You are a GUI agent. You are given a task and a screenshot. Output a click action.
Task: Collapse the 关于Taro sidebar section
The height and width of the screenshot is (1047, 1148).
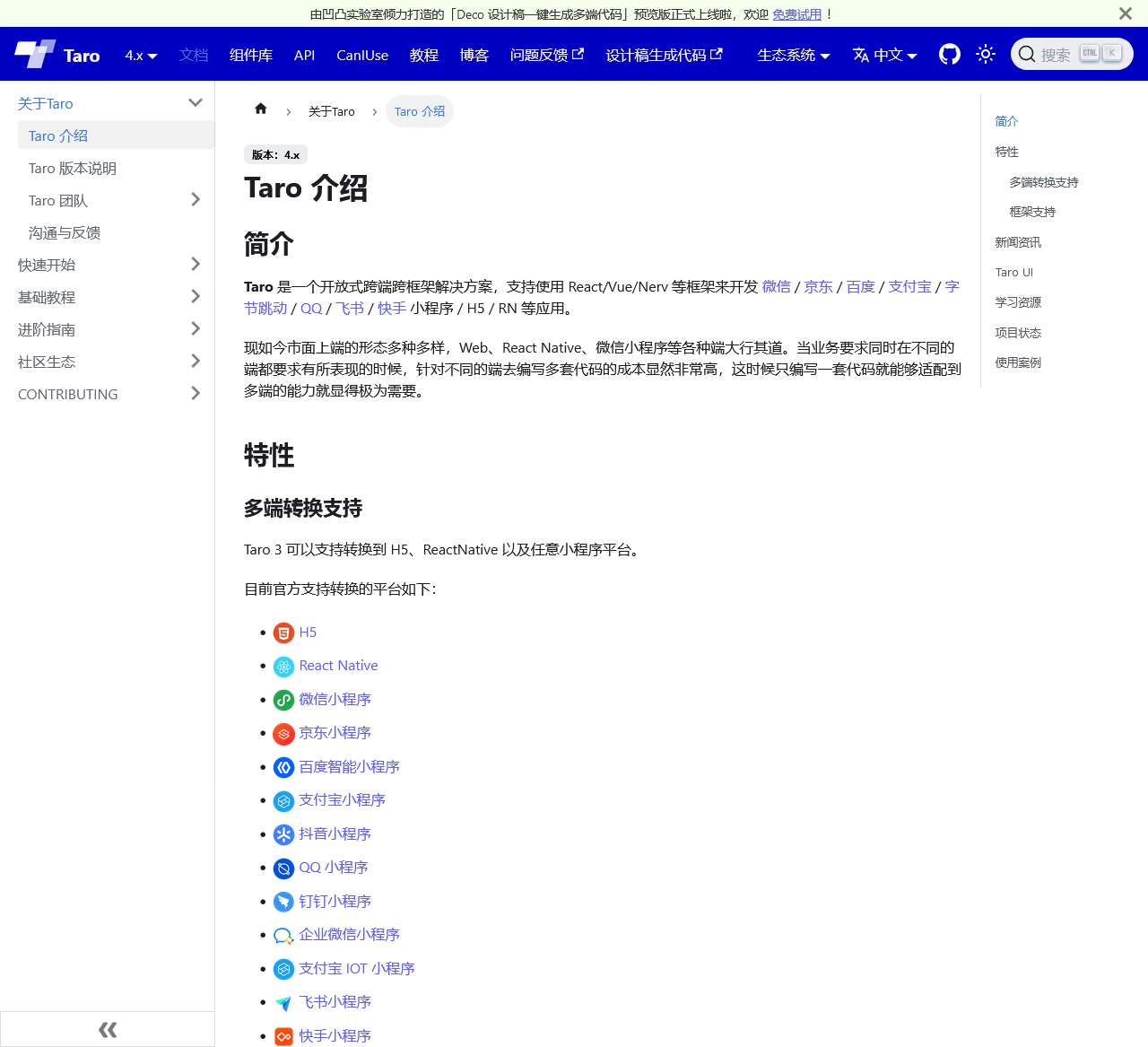pyautogui.click(x=196, y=103)
